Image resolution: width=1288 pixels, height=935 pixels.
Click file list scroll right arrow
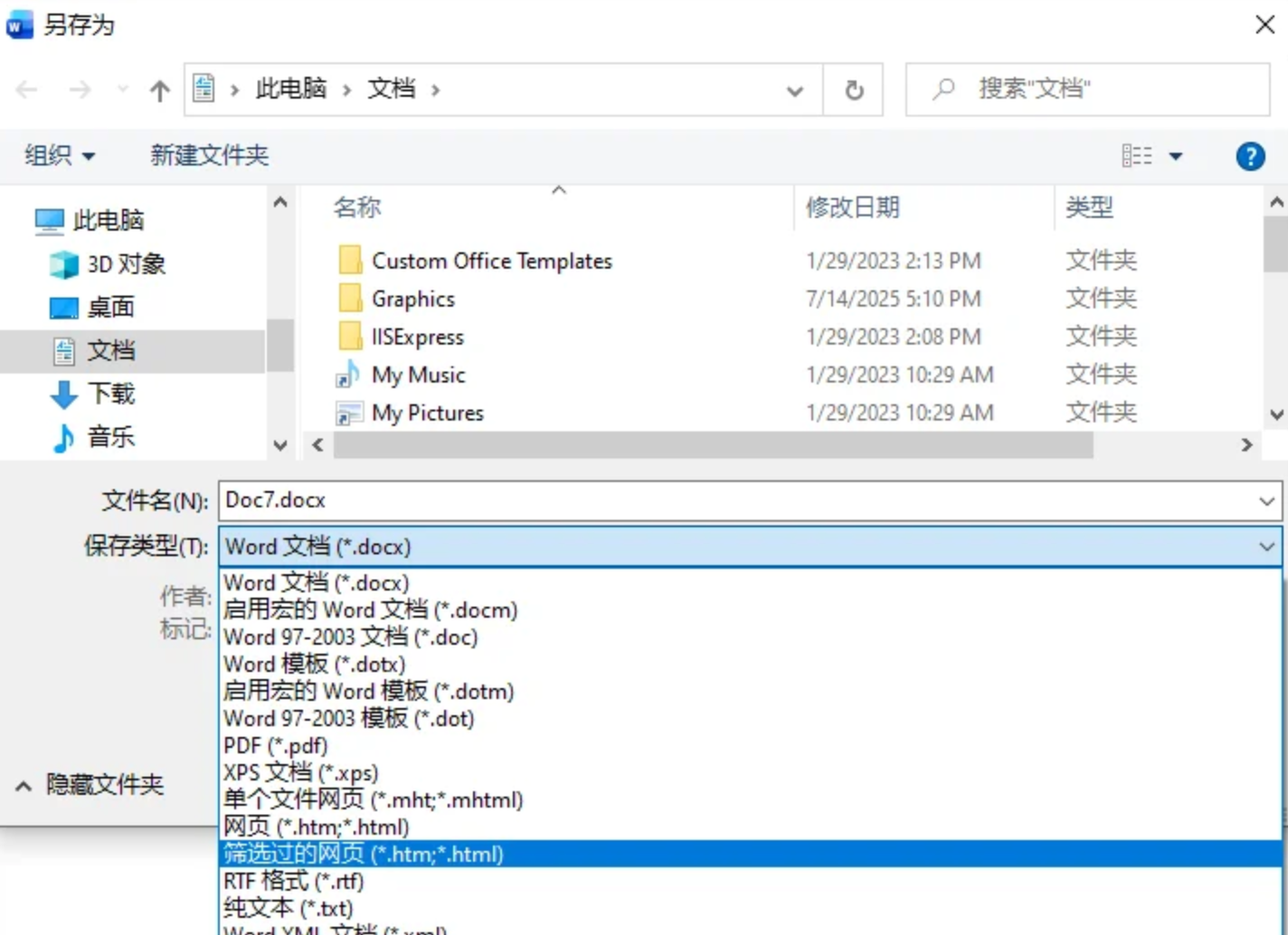point(1246,445)
